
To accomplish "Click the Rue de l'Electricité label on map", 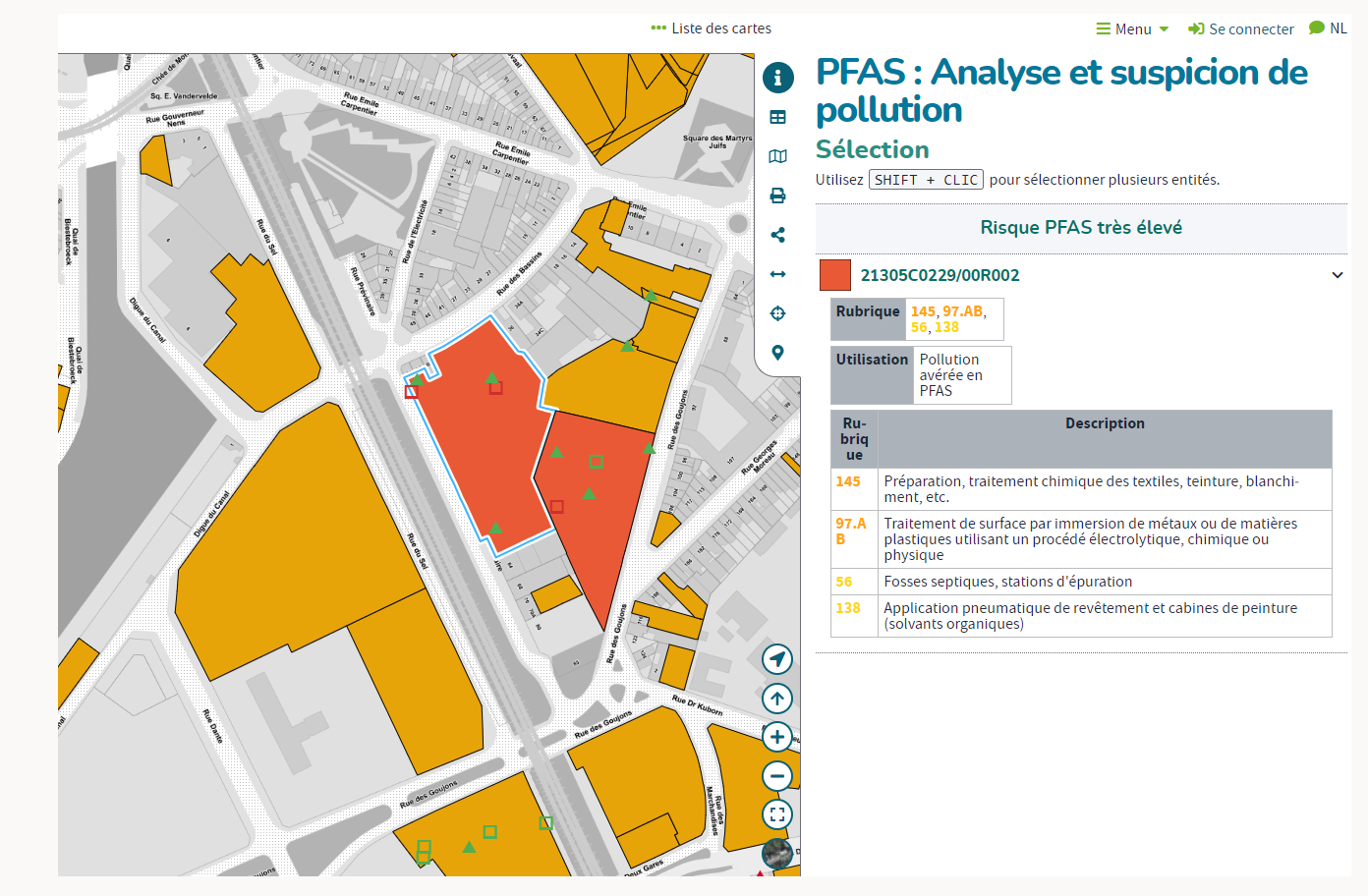I will (x=415, y=232).
